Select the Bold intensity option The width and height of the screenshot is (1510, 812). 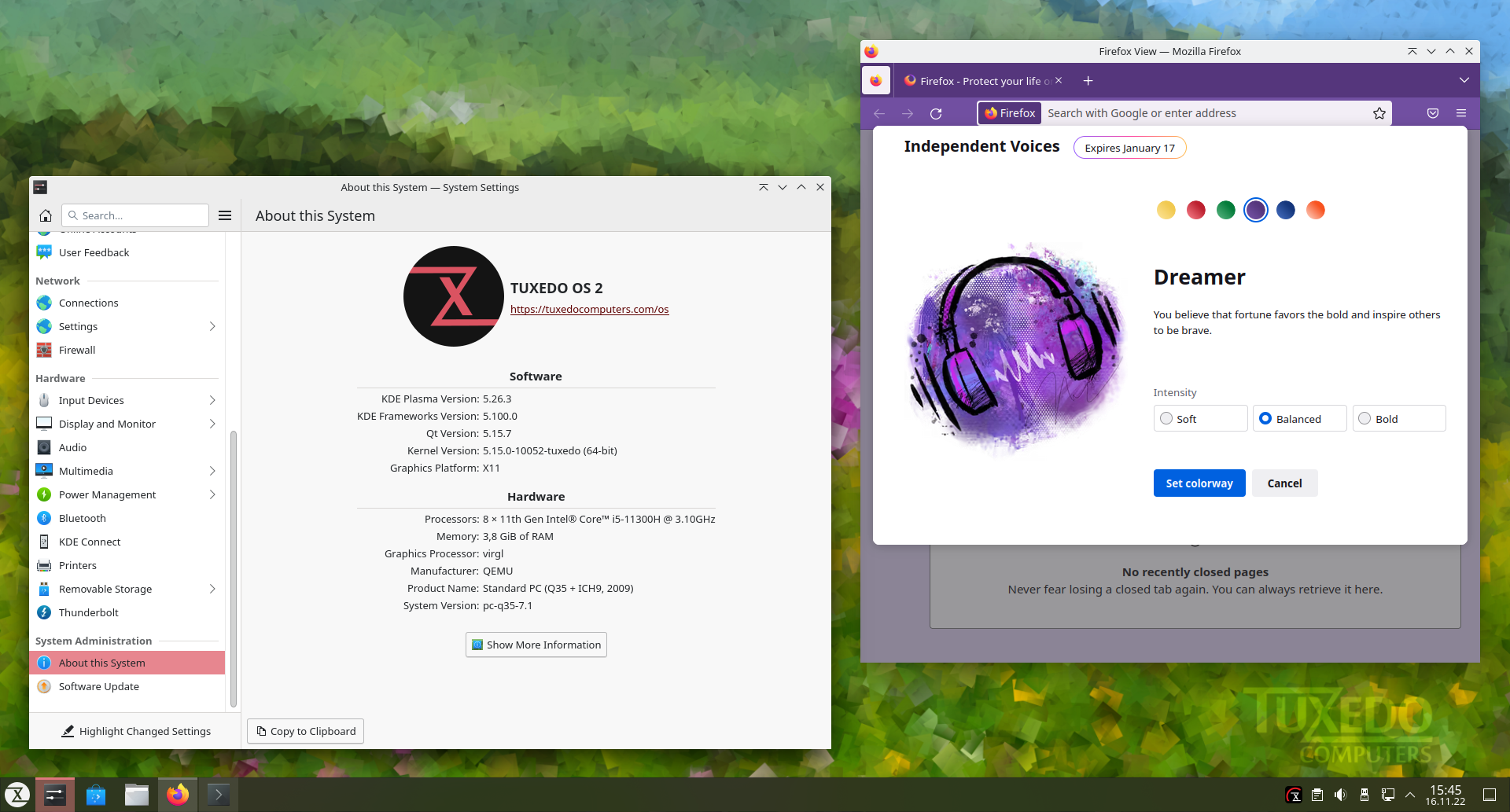(1399, 419)
